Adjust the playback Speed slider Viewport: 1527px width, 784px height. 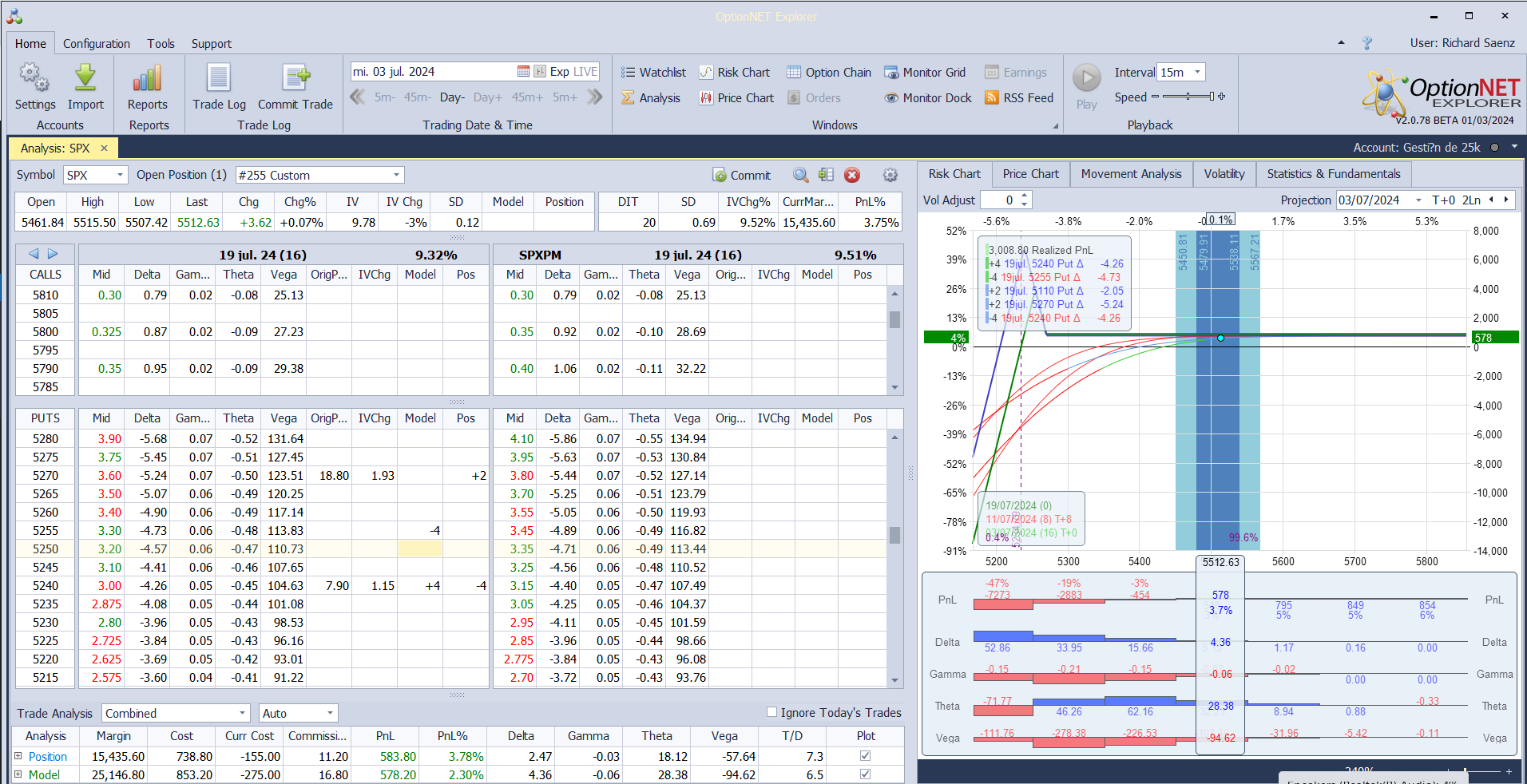pos(1188,97)
